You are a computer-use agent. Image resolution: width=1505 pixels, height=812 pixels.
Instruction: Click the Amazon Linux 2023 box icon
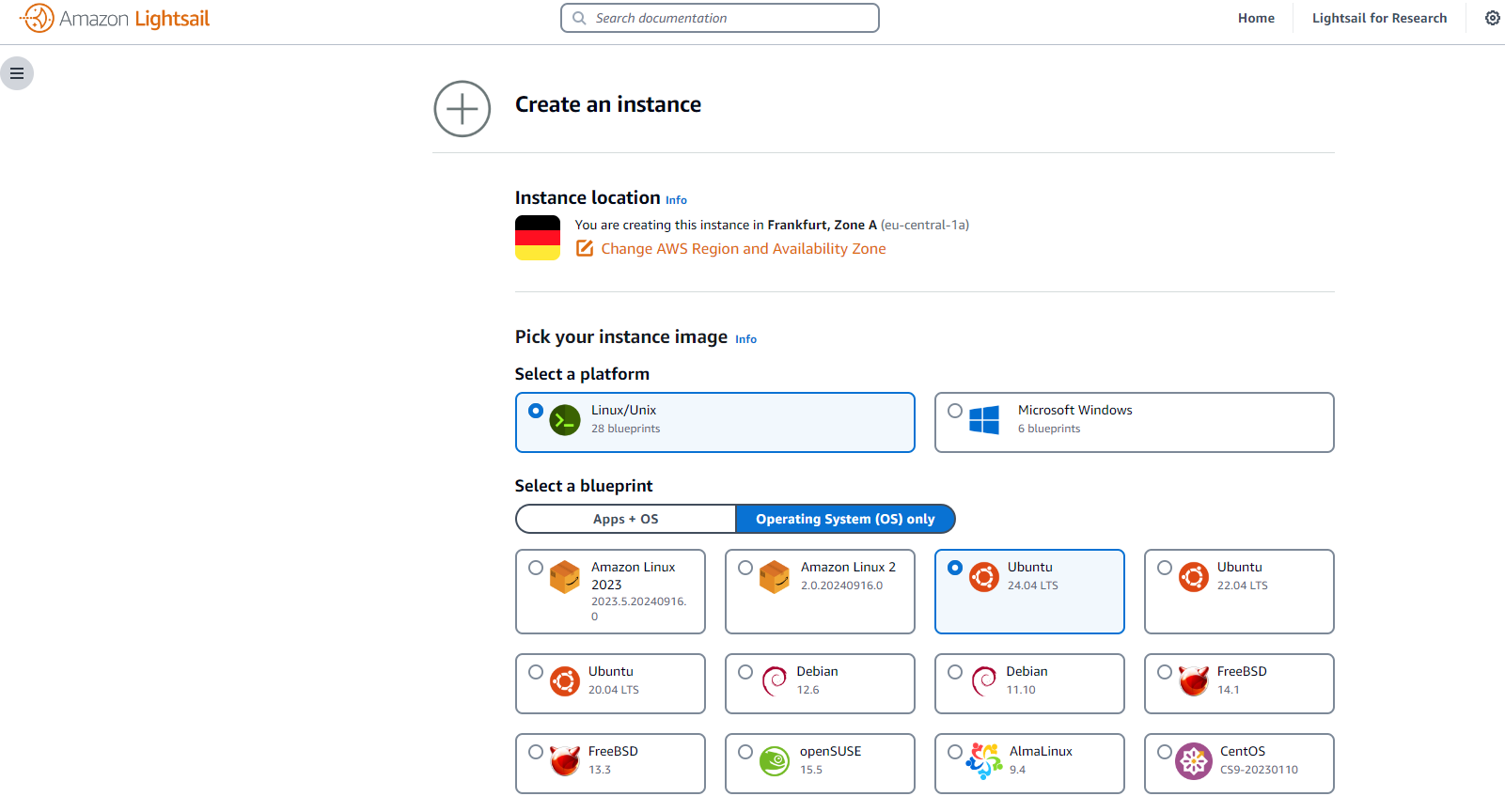[x=565, y=577]
